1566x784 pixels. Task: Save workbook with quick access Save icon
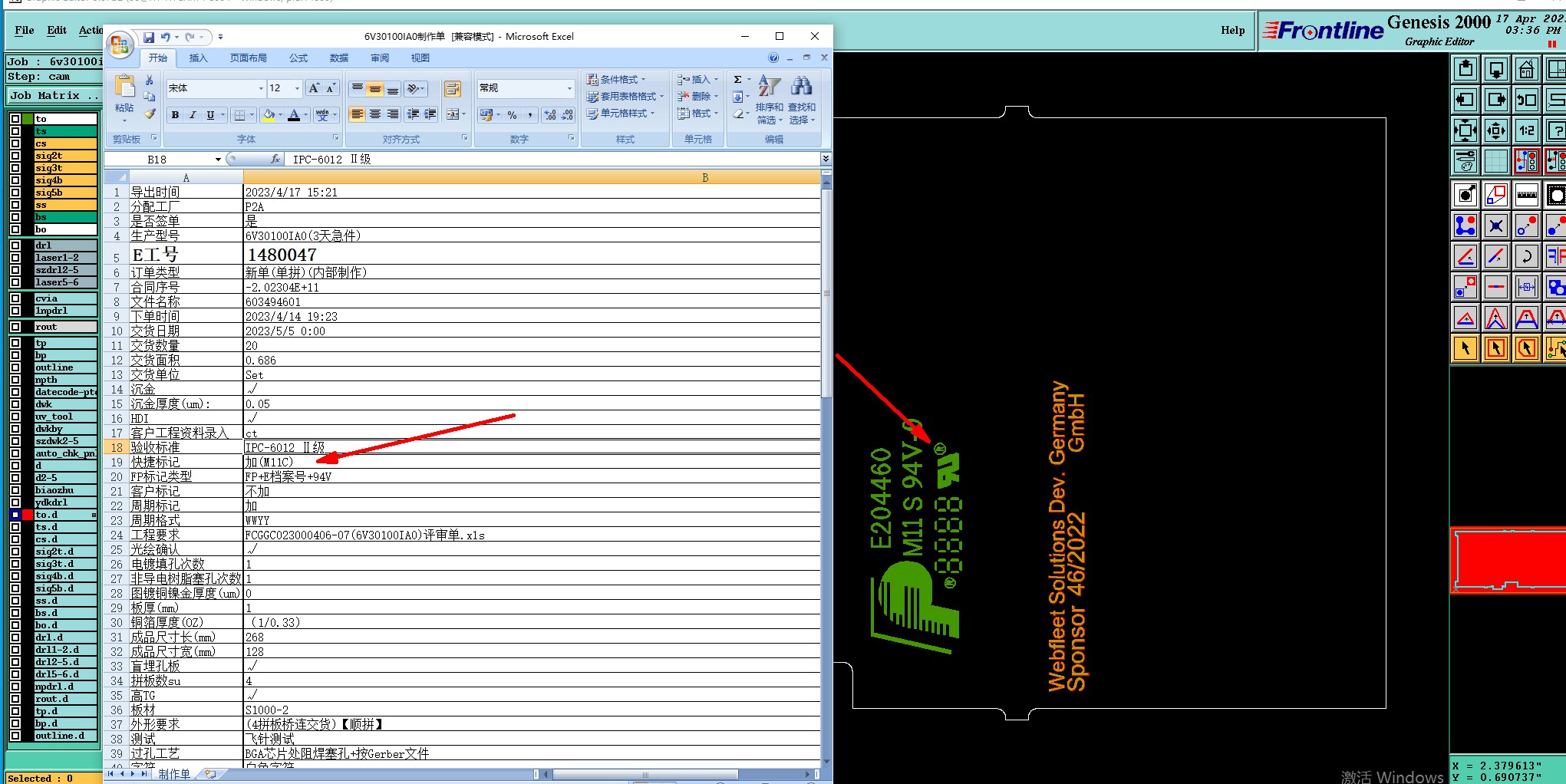(149, 37)
